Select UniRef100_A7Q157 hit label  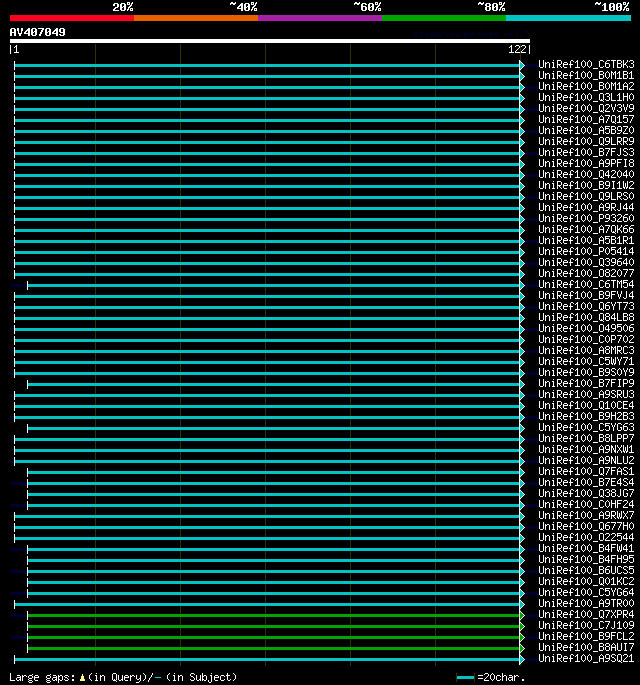pos(586,120)
